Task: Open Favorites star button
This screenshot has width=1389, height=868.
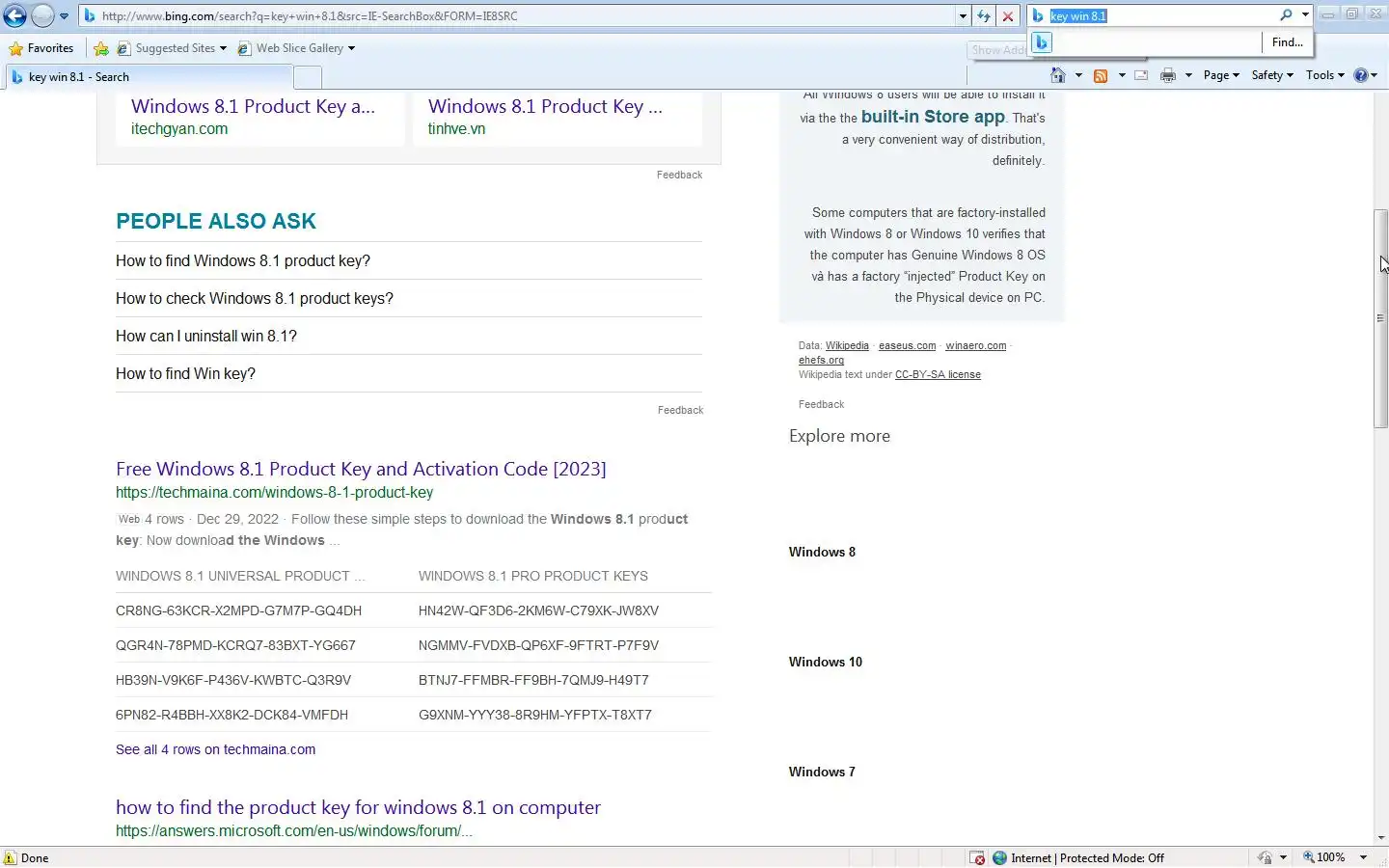Action: pos(41,48)
